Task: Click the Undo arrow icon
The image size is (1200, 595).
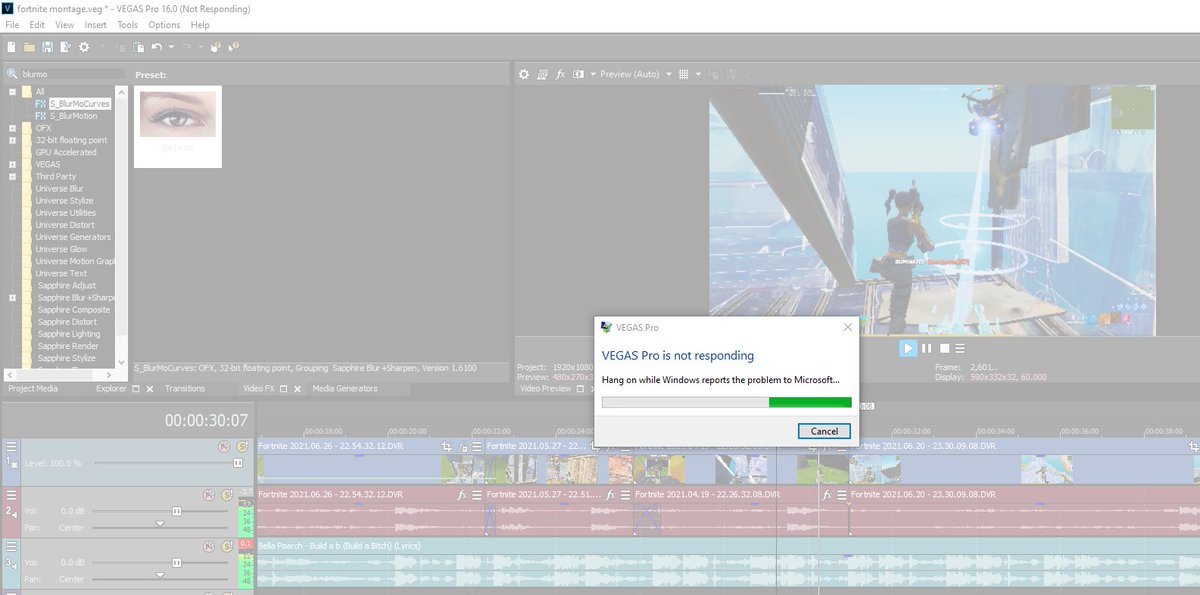Action: click(x=156, y=47)
